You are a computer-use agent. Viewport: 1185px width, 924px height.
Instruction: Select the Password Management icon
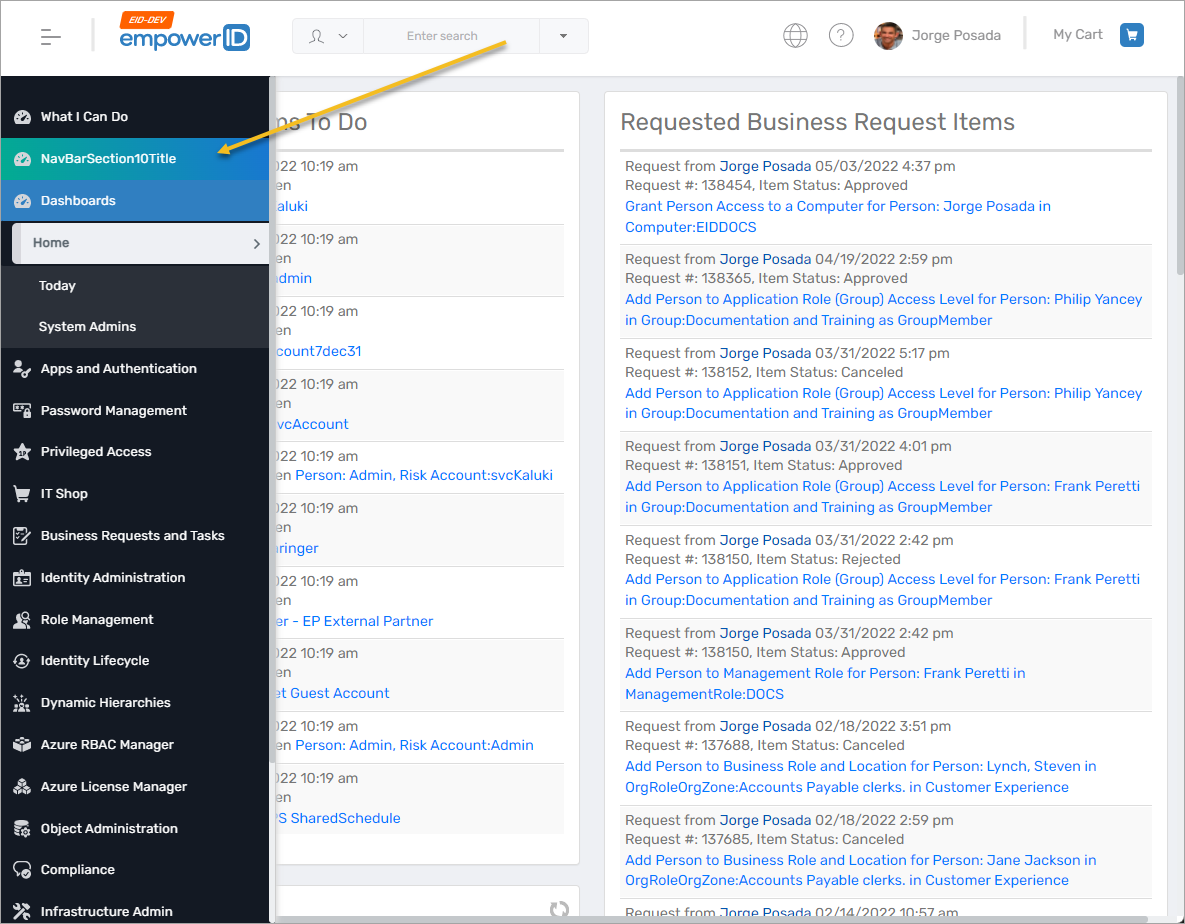tap(21, 410)
